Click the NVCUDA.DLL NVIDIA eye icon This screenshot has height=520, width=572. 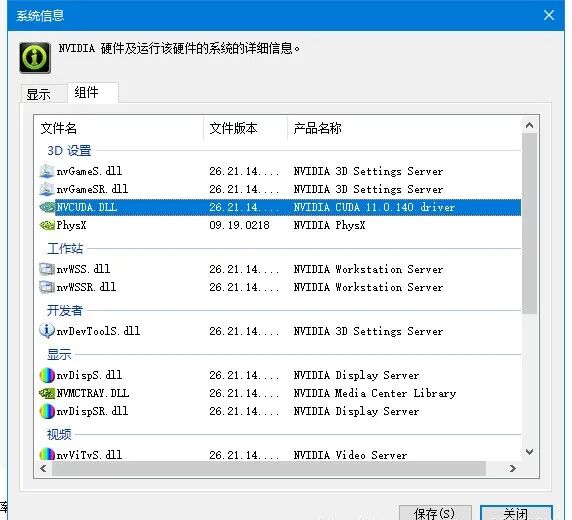point(47,207)
